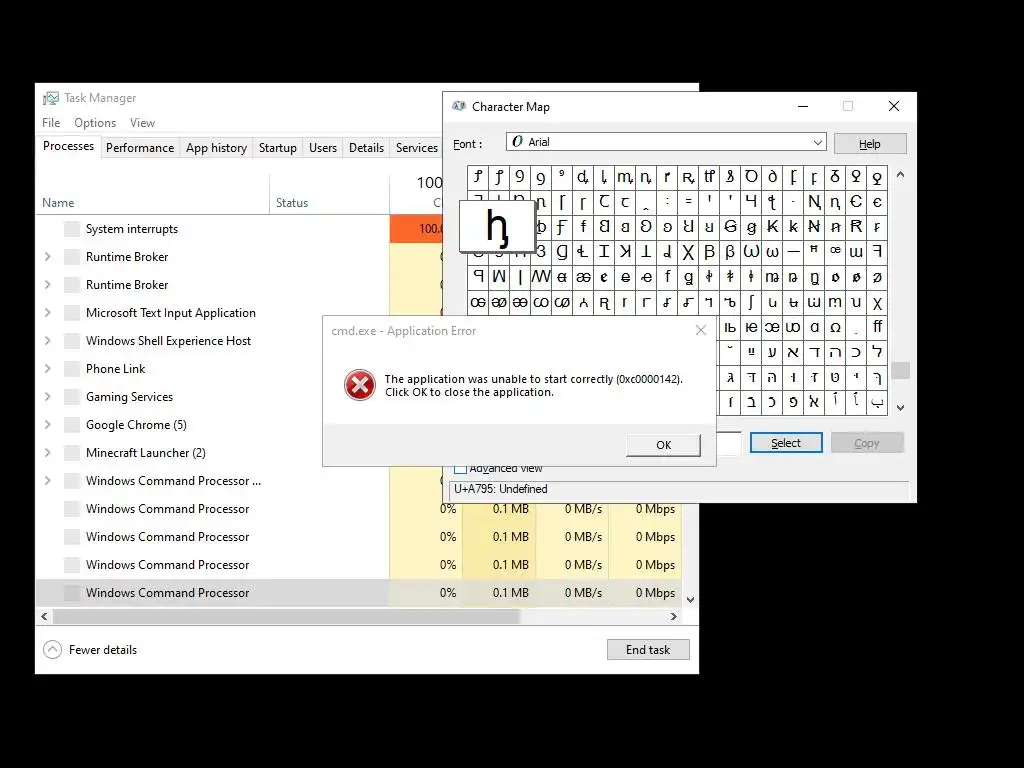1024x768 pixels.
Task: Pick the Arabic beh ب character cell
Action: [x=877, y=402]
